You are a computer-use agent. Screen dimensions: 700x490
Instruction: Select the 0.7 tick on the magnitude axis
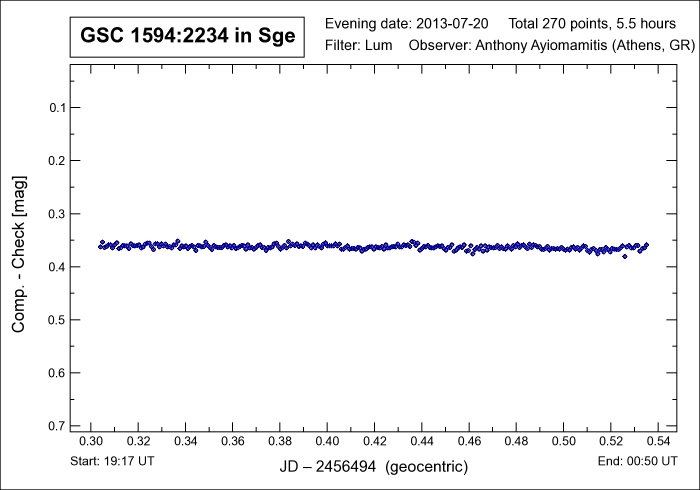(56, 426)
